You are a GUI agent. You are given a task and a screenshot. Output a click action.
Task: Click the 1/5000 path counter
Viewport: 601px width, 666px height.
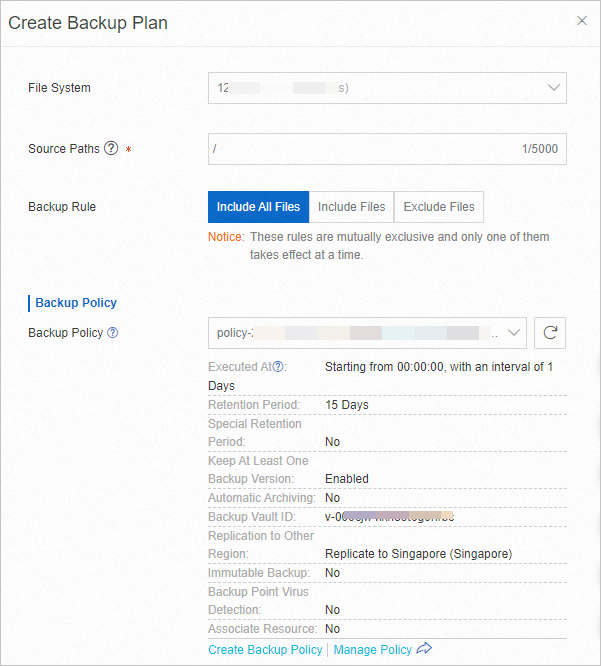(x=539, y=149)
